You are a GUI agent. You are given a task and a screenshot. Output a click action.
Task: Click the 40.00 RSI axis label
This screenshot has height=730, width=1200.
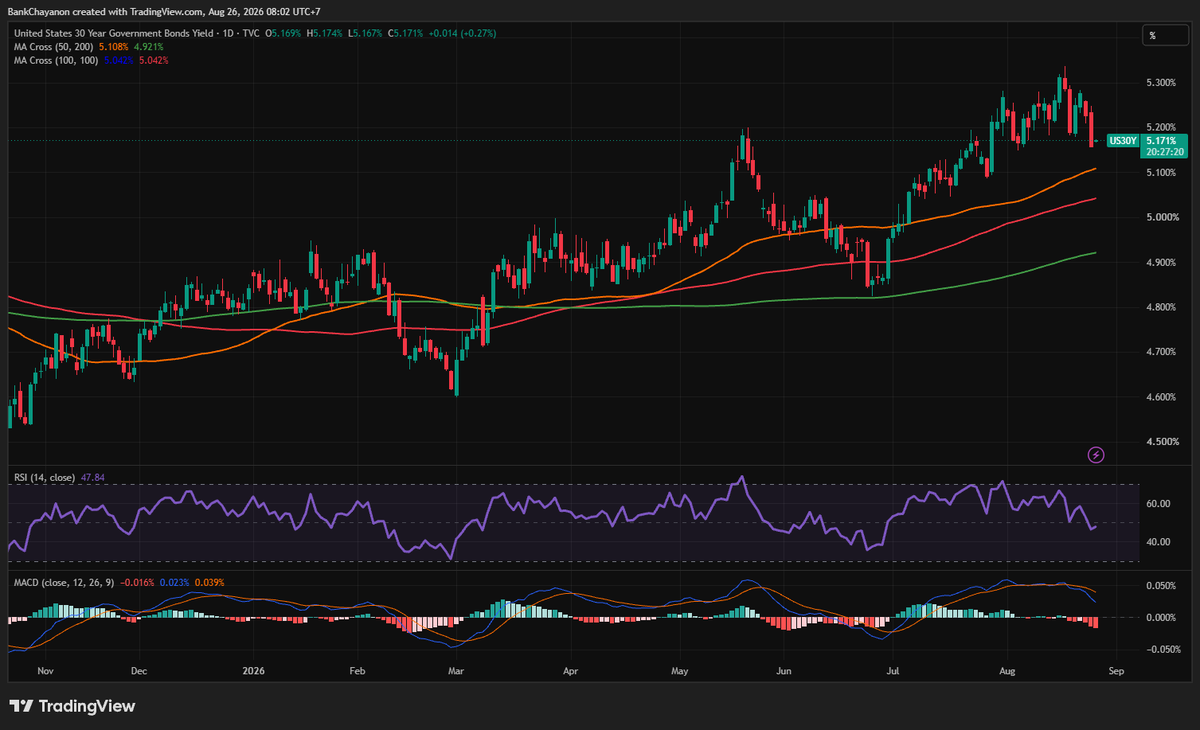pos(1156,542)
